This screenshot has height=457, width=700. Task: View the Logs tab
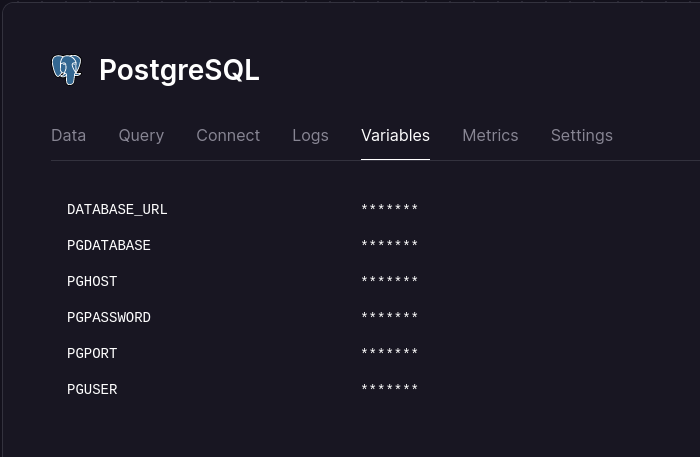tap(310, 135)
